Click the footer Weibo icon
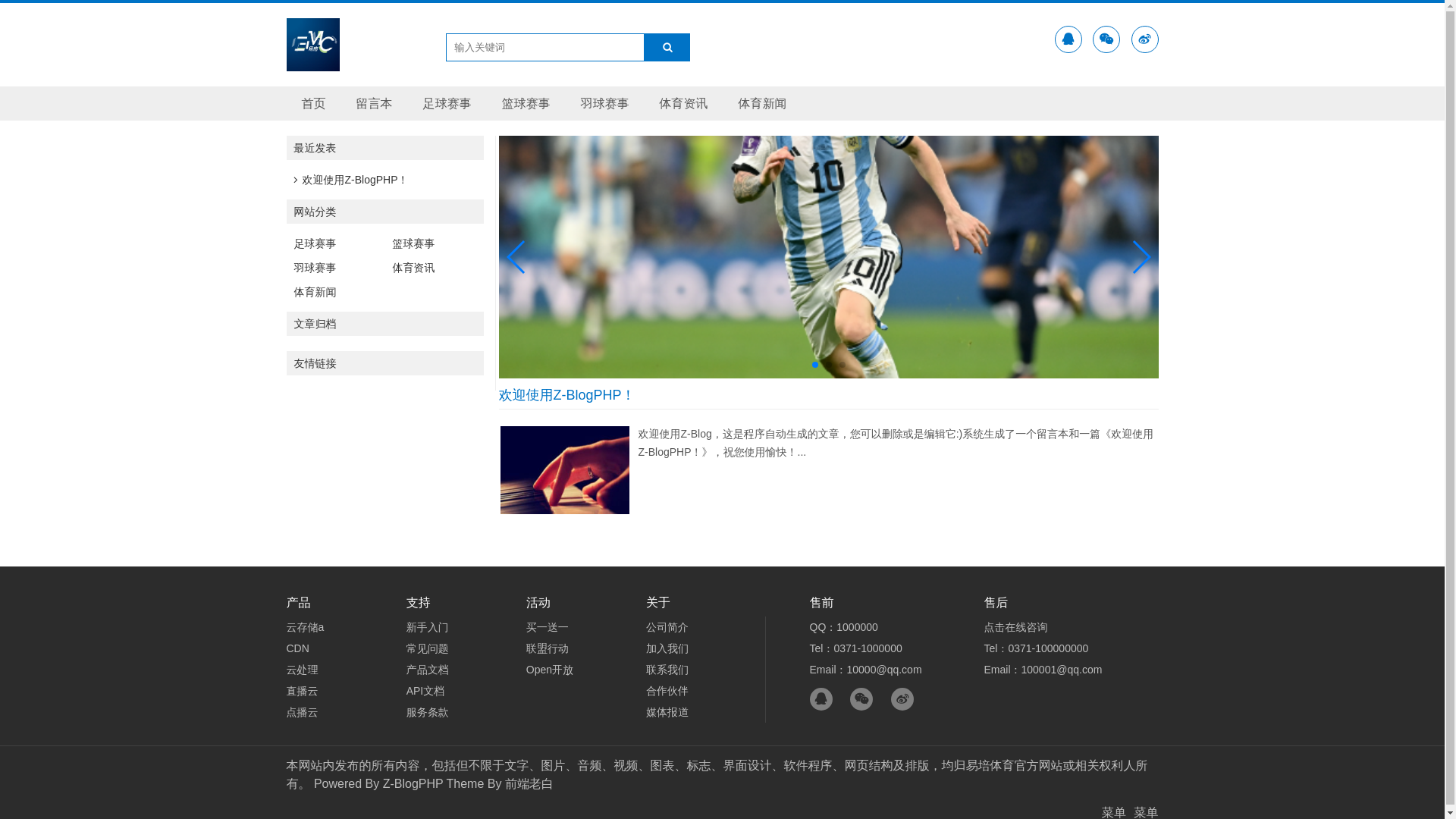Screen dimensions: 1456x819 (x=902, y=699)
